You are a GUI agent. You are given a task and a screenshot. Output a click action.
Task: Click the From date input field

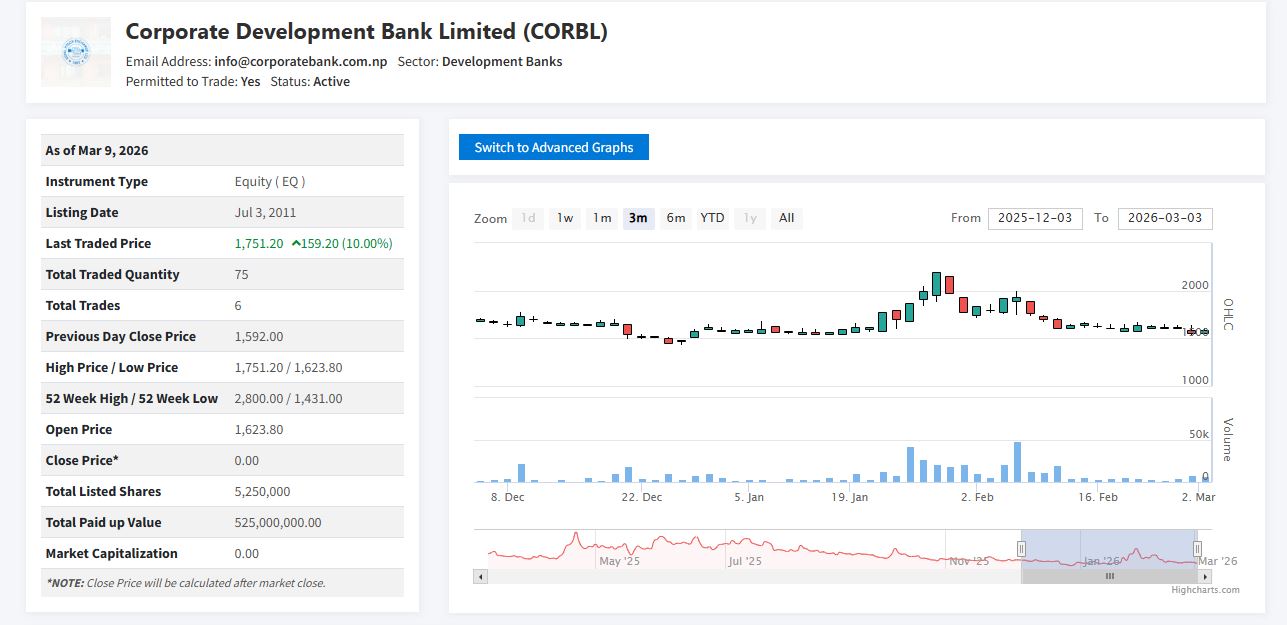1034,218
